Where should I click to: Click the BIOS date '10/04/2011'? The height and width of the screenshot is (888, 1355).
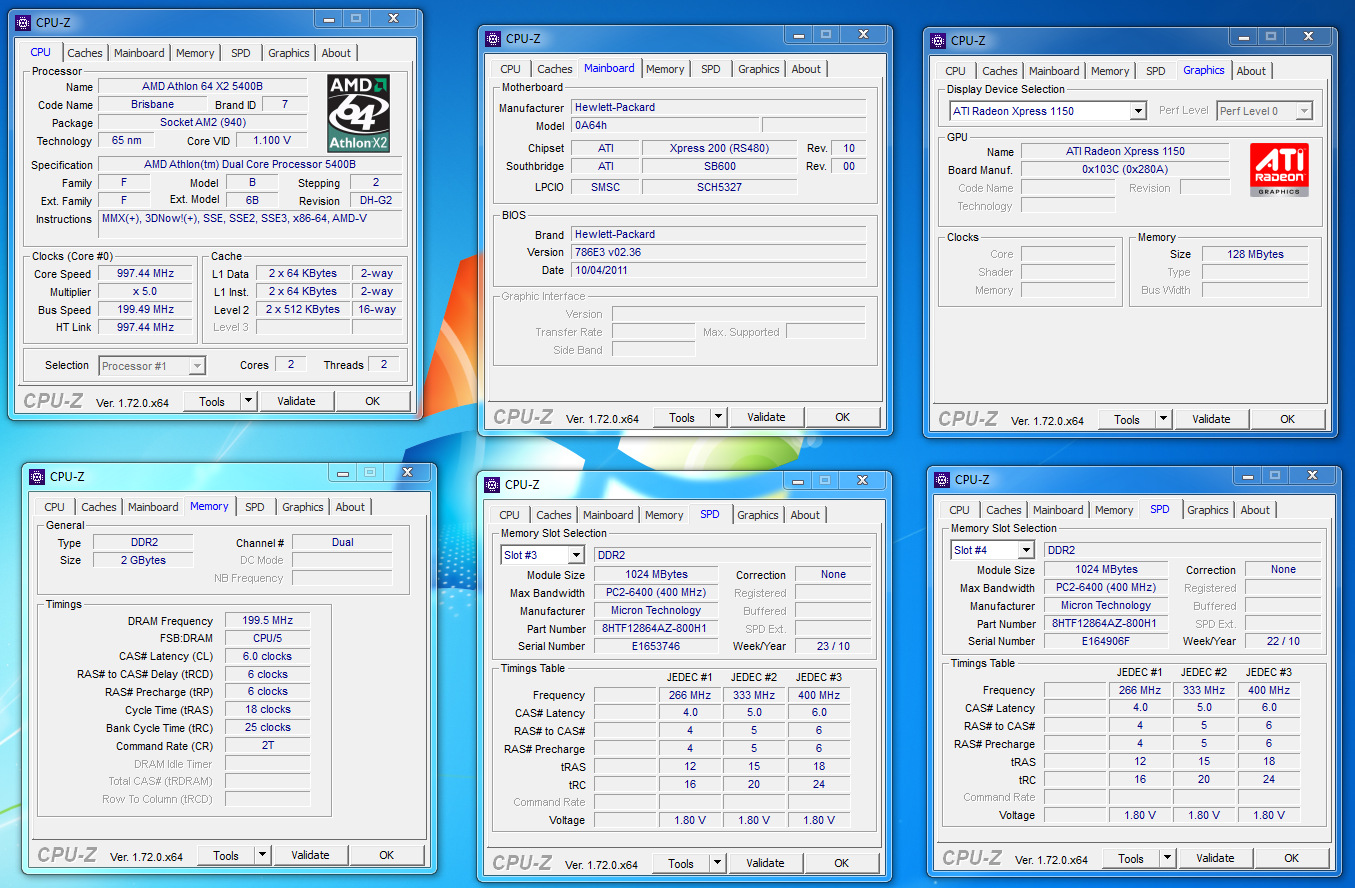(718, 270)
